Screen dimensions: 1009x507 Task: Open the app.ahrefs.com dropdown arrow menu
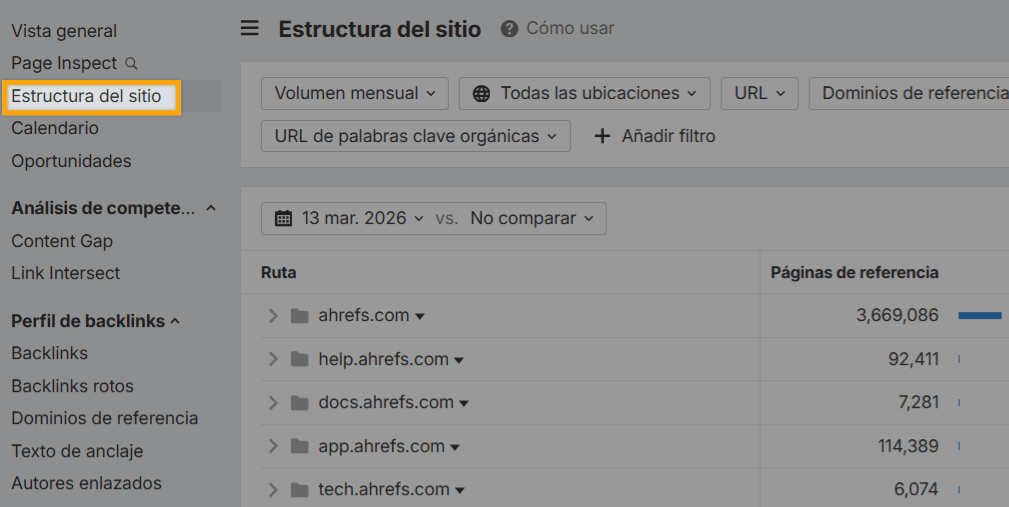coord(455,447)
